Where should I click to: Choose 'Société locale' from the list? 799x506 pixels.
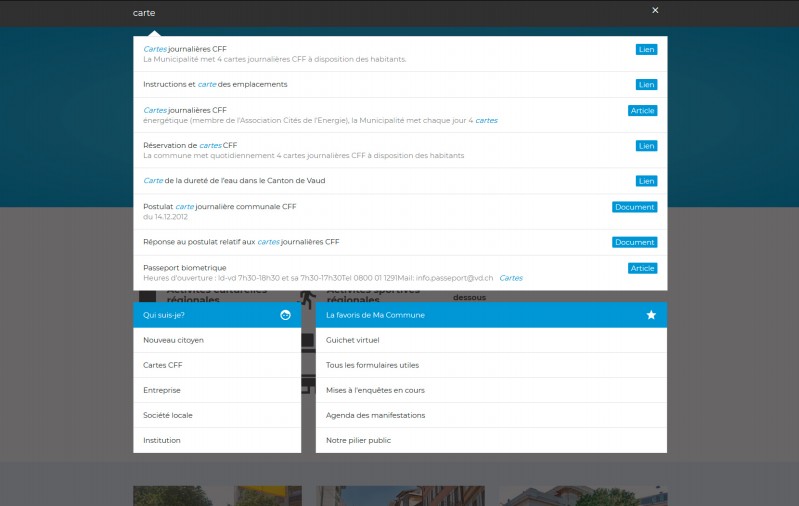click(168, 415)
